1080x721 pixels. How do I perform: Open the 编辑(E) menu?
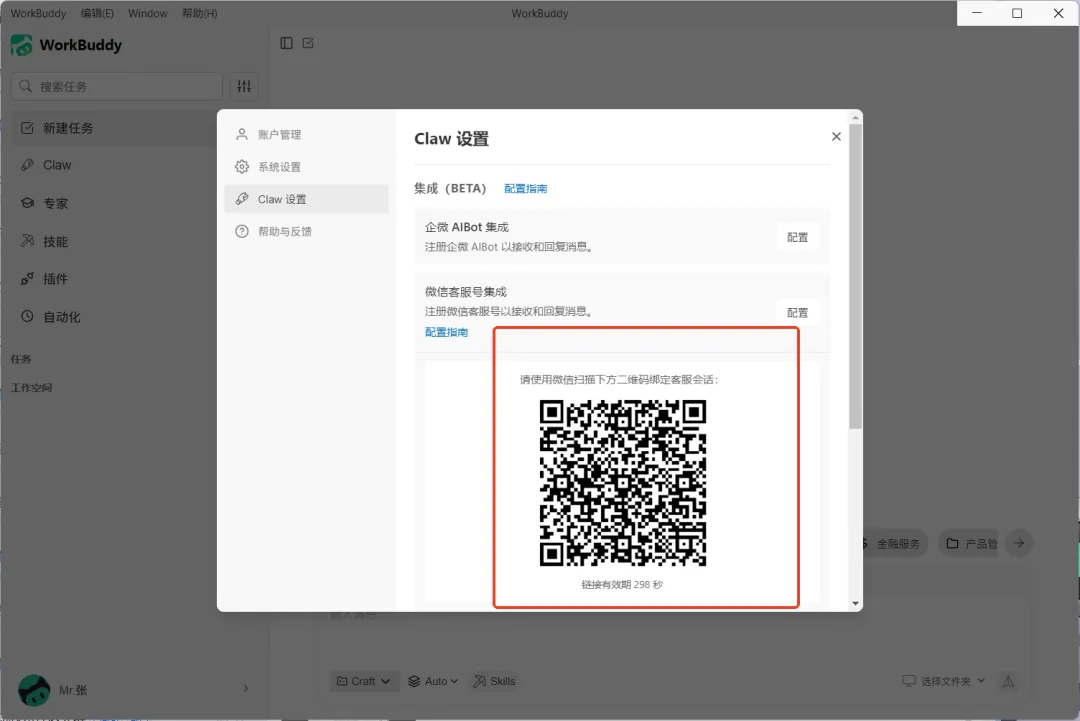(97, 13)
